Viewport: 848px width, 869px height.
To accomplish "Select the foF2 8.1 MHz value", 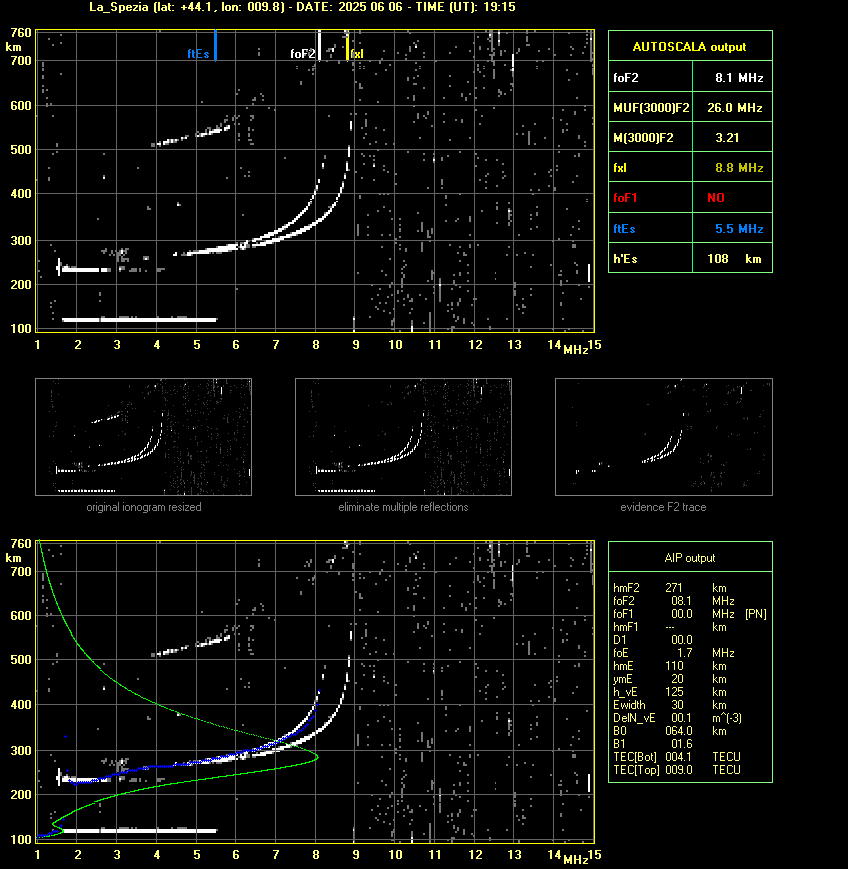I will (x=739, y=78).
